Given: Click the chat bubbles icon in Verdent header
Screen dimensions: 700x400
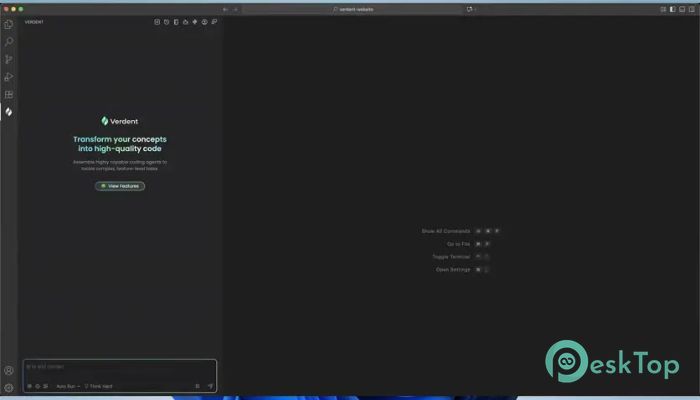Looking at the screenshot, I should tap(214, 22).
